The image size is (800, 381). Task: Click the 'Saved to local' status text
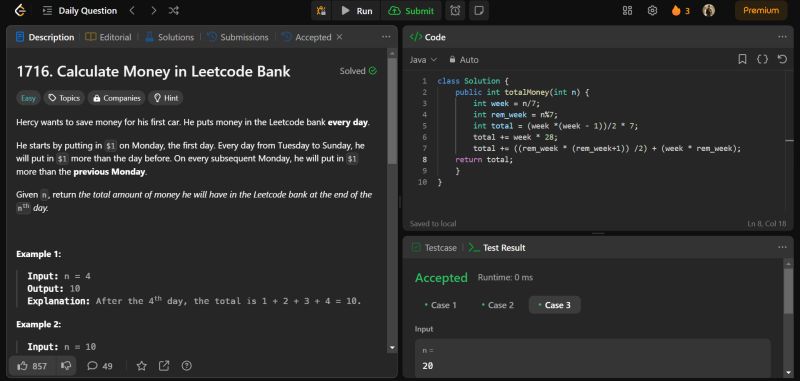point(433,223)
